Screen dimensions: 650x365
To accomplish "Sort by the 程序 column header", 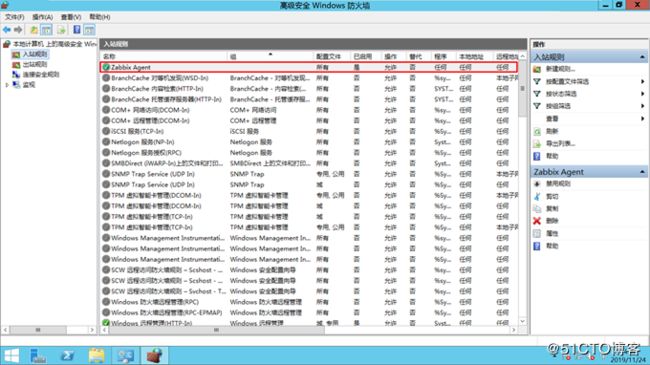I will pos(444,56).
